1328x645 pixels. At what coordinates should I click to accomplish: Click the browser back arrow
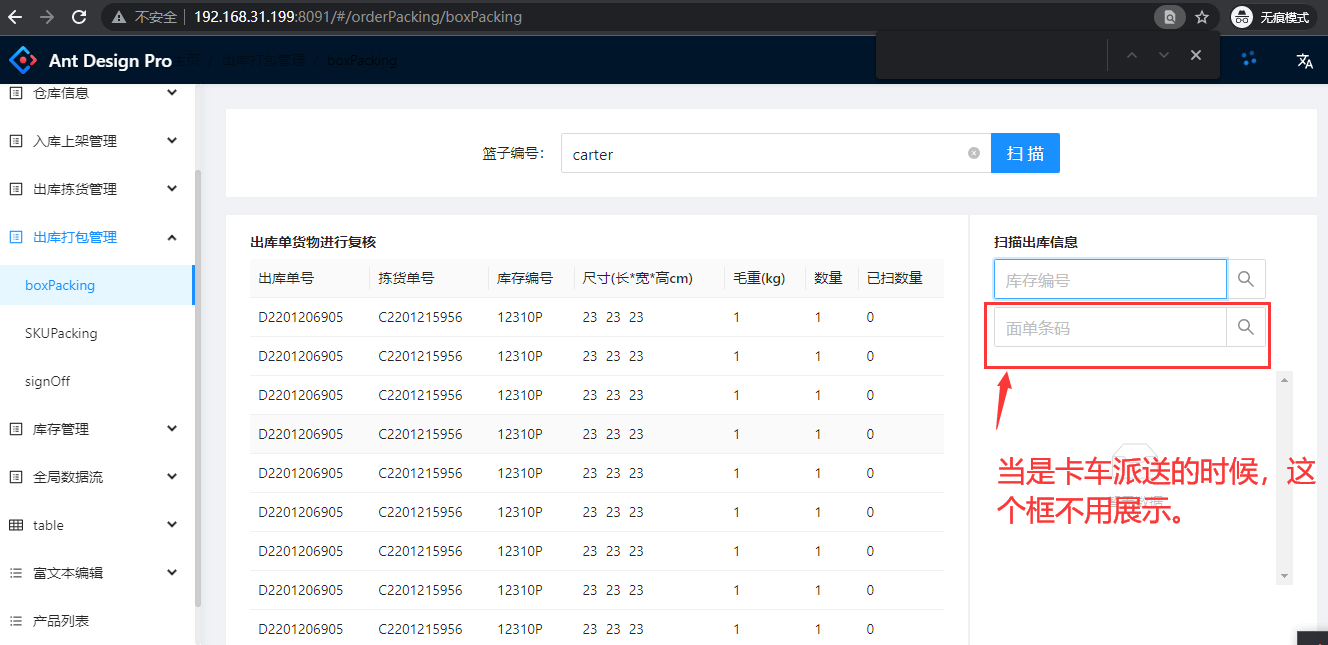(x=15, y=17)
